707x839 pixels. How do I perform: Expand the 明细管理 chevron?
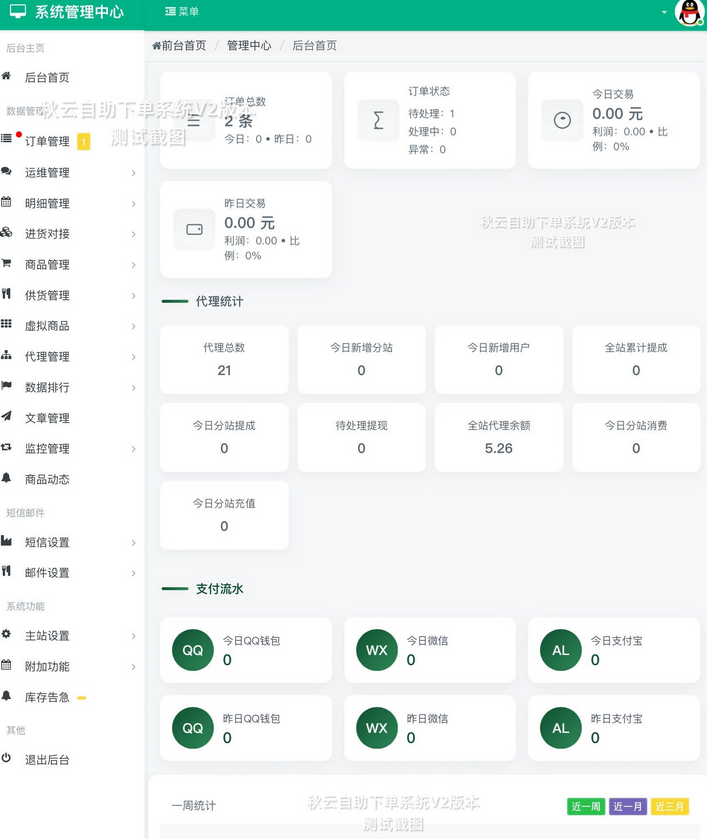point(133,204)
